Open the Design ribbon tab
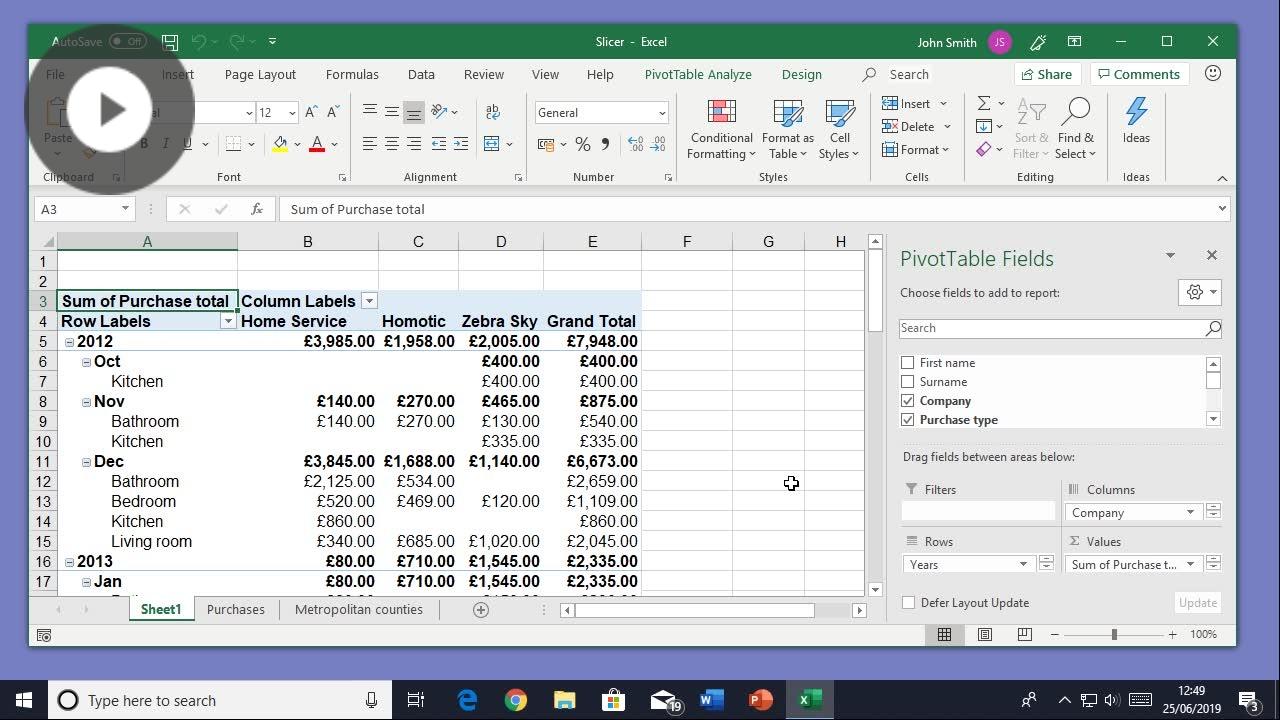 click(801, 74)
